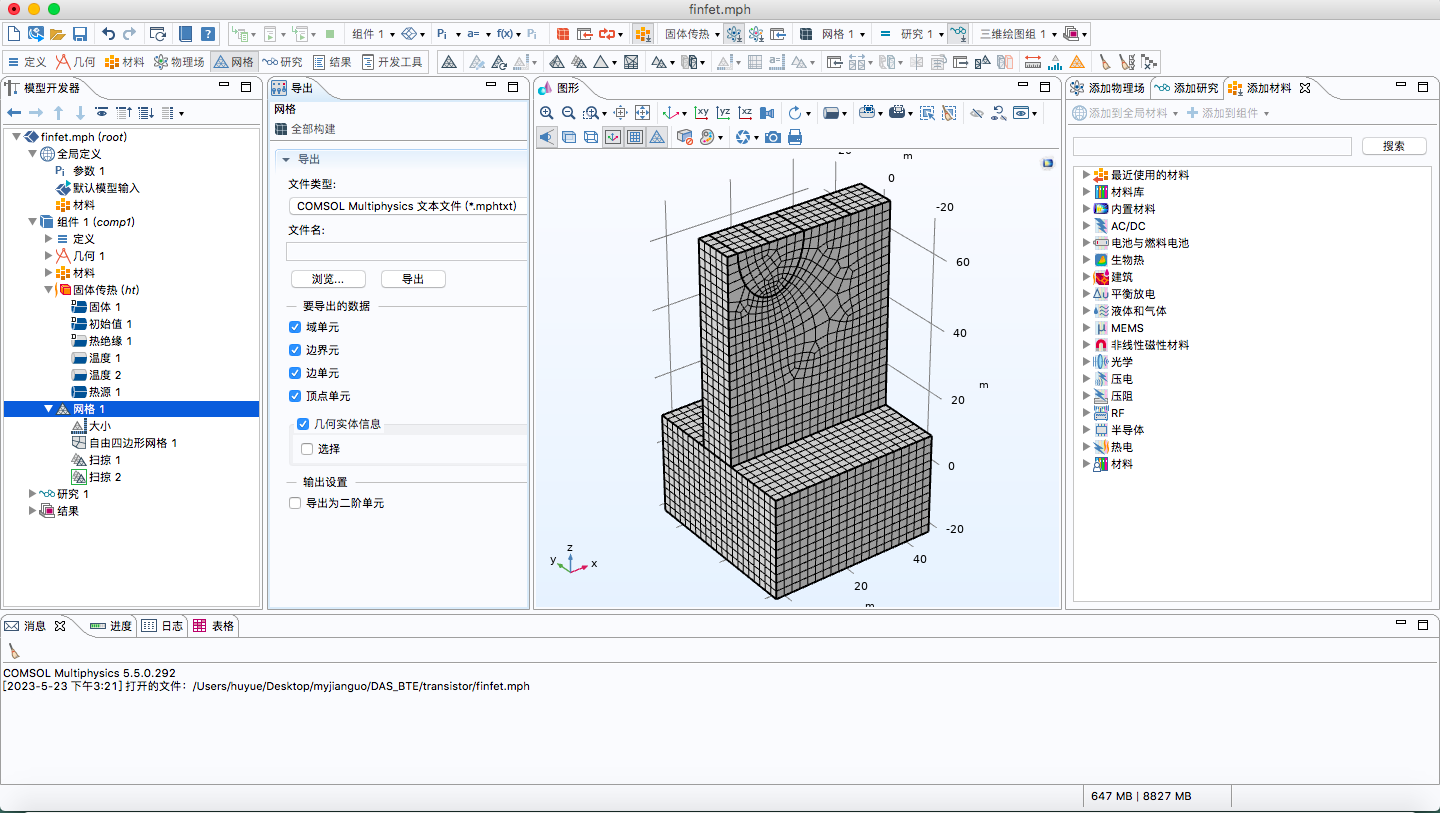Click the 全部构建 button
Screen dimensions: 1440x813
[305, 129]
